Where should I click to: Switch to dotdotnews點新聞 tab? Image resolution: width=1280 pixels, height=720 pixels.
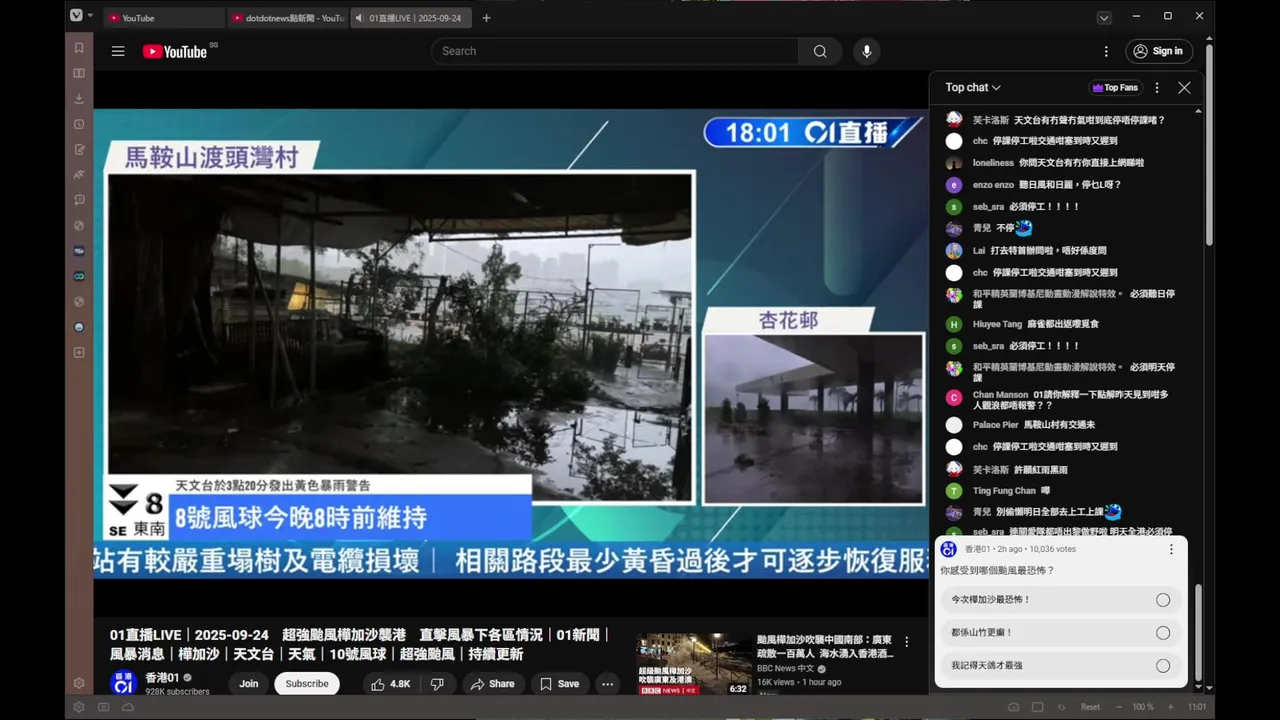click(288, 18)
